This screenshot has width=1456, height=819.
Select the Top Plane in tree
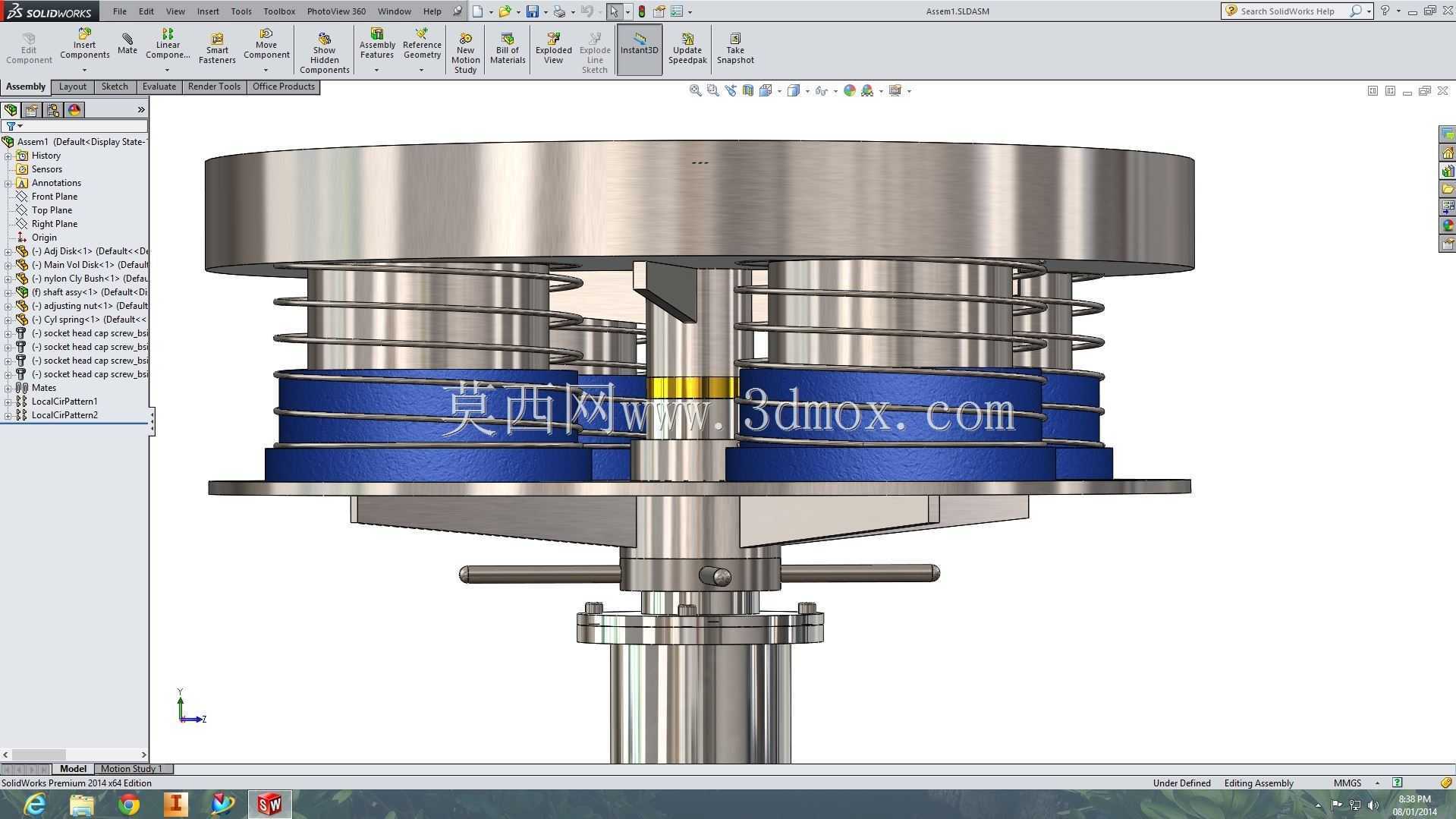(x=52, y=210)
